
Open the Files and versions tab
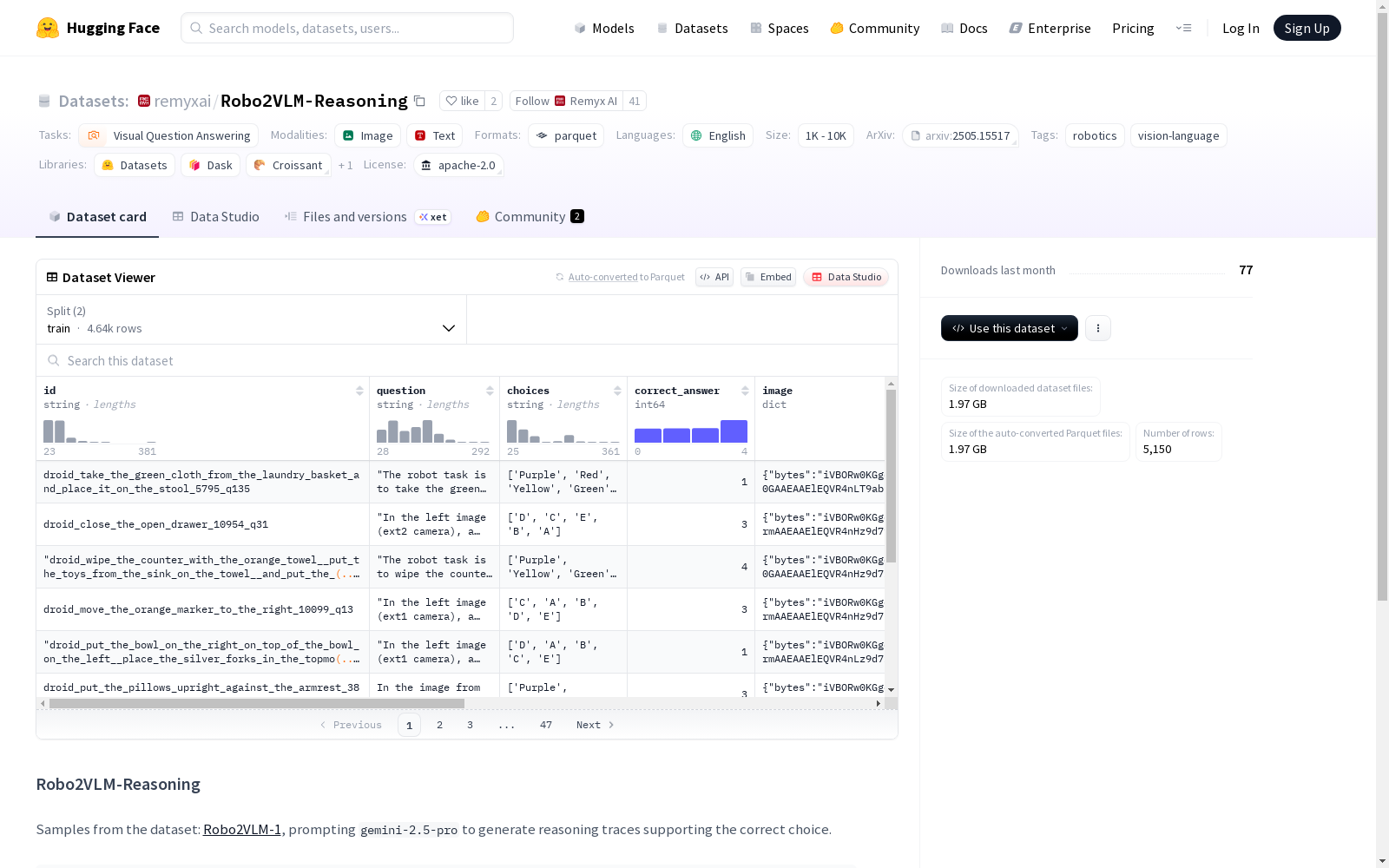tap(367, 216)
